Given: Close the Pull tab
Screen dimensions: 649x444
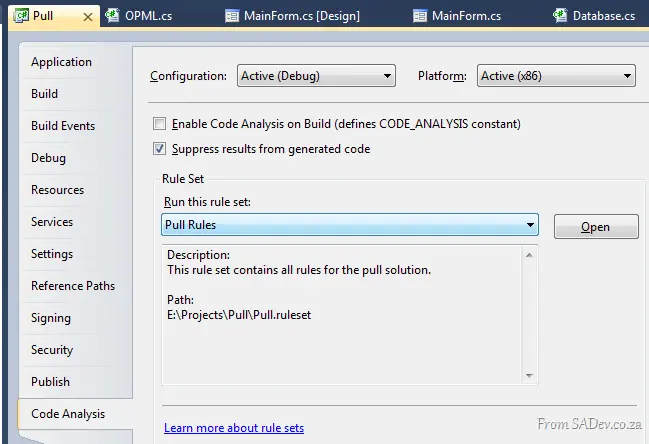Looking at the screenshot, I should click(x=88, y=17).
